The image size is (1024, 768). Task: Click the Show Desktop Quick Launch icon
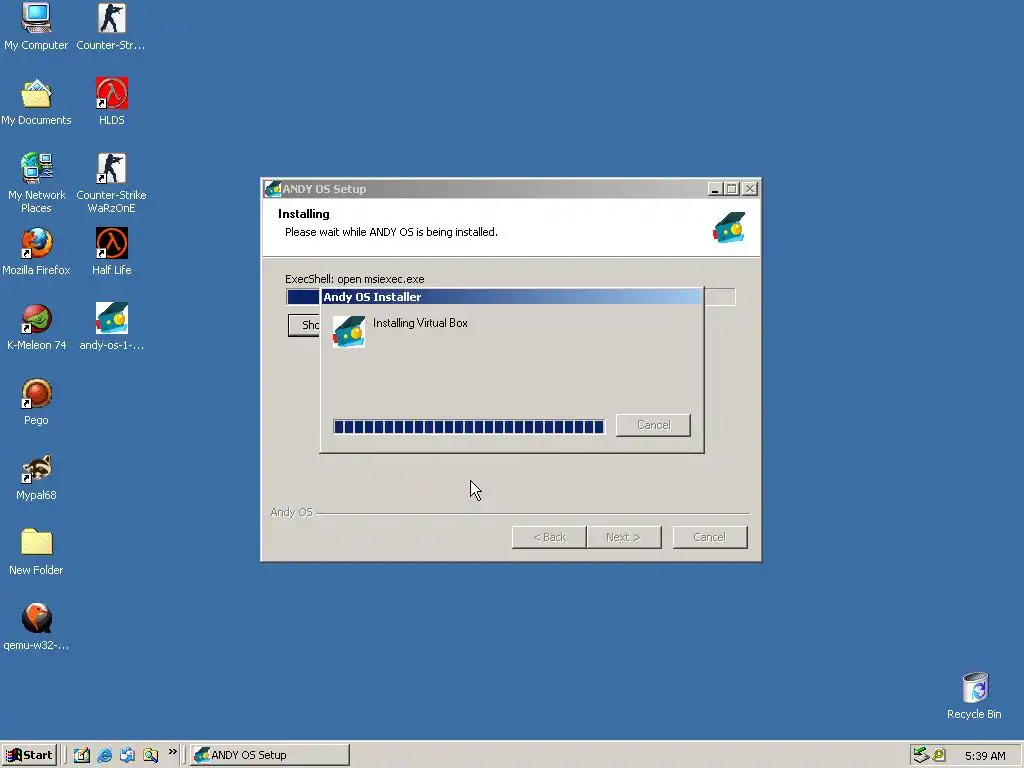pyautogui.click(x=127, y=755)
